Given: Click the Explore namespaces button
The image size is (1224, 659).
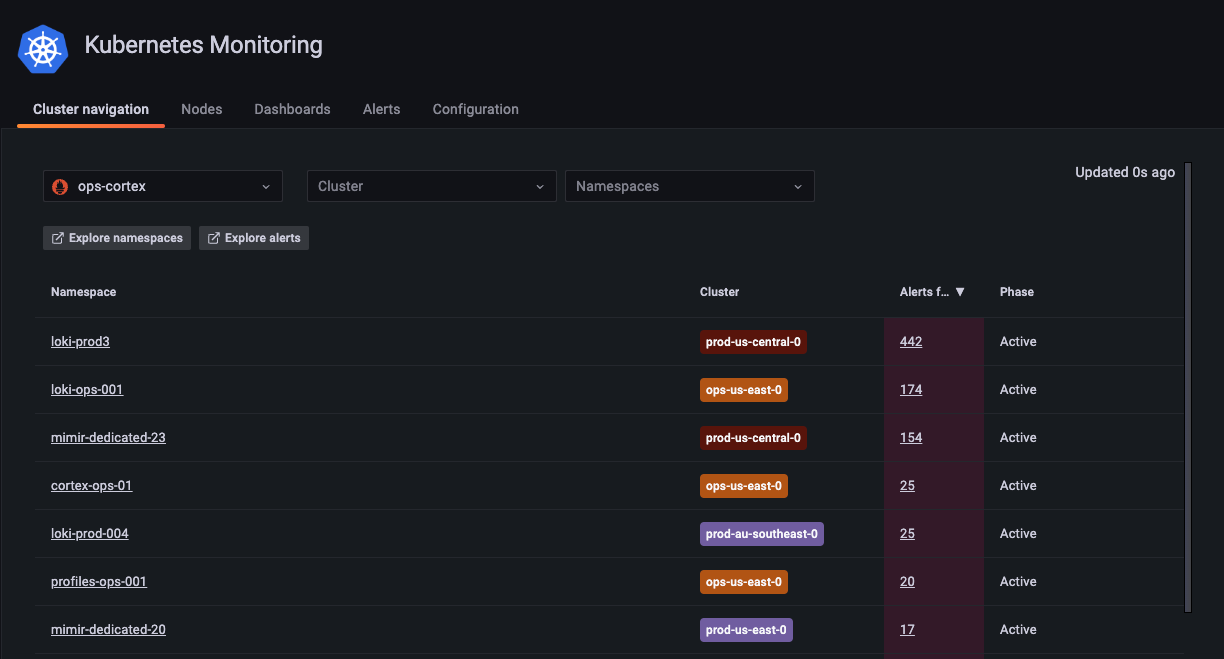Looking at the screenshot, I should [117, 238].
